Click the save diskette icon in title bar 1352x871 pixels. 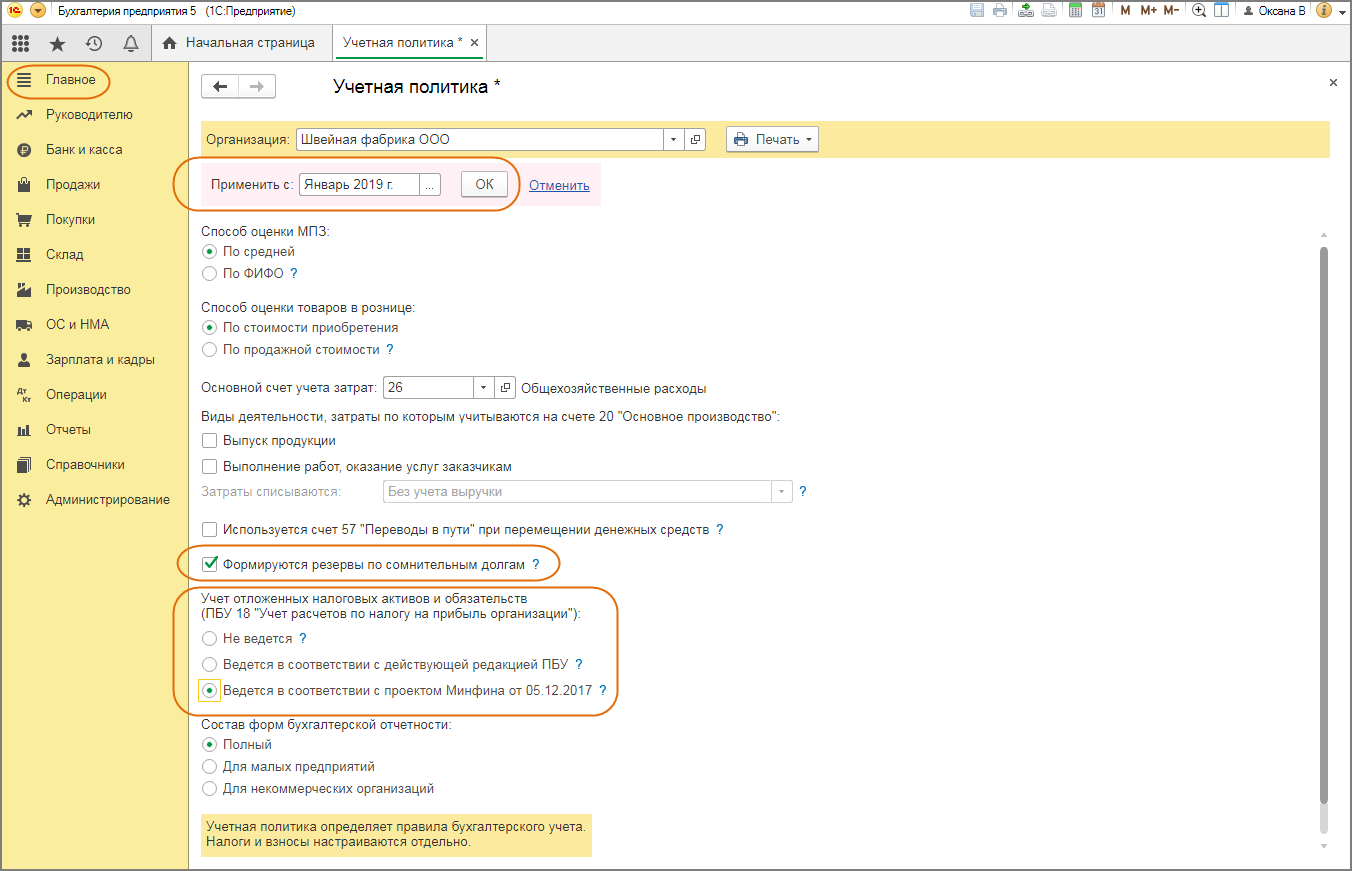(976, 11)
